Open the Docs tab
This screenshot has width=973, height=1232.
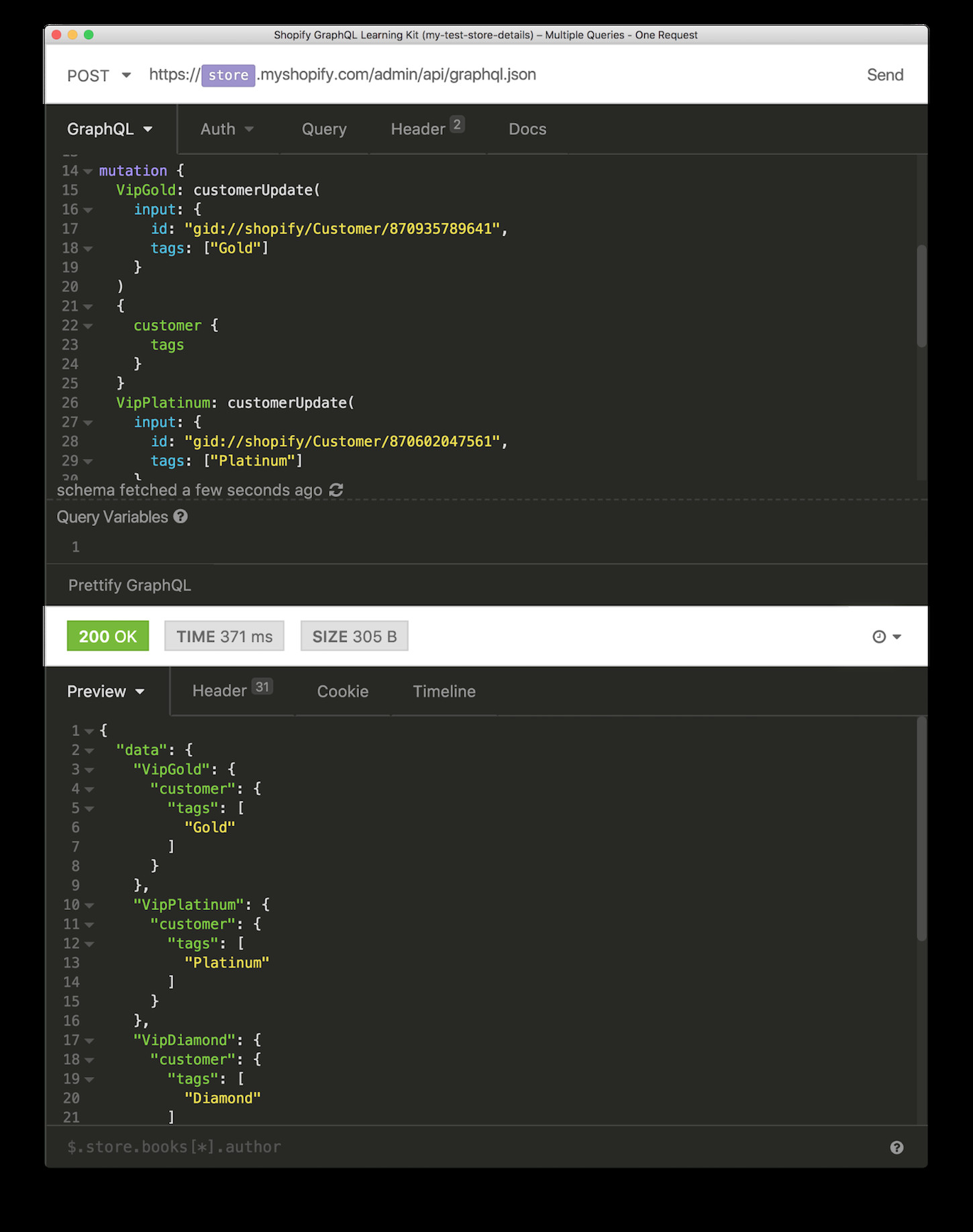527,129
